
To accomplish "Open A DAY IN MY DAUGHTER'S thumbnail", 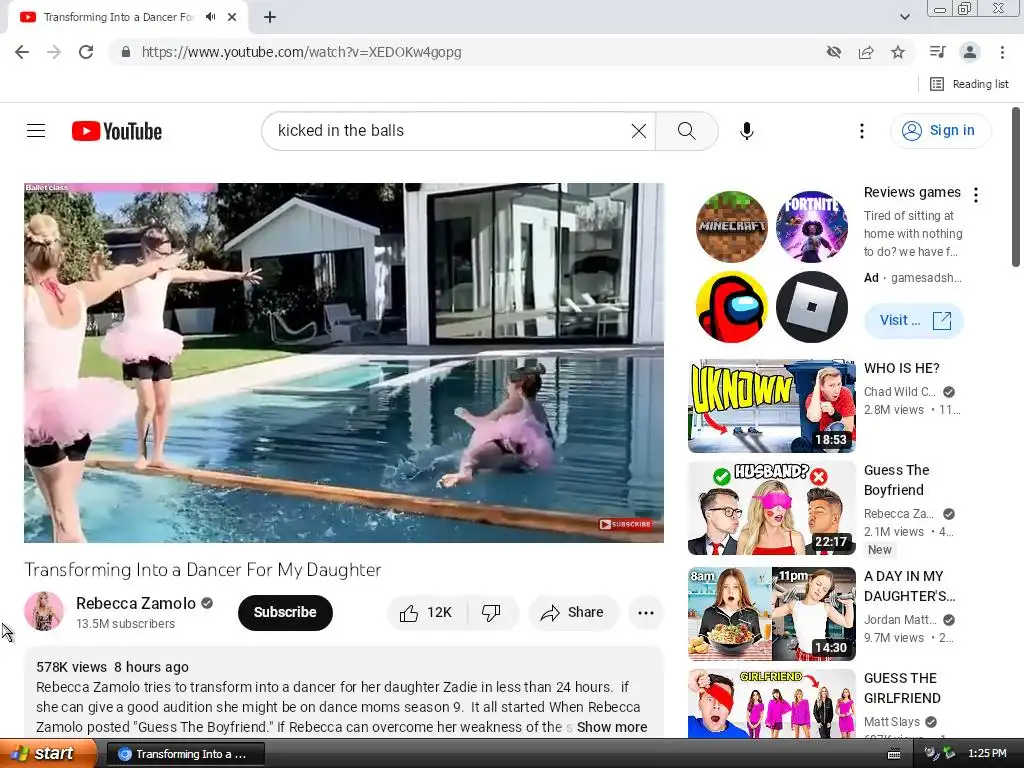I will coord(772,614).
